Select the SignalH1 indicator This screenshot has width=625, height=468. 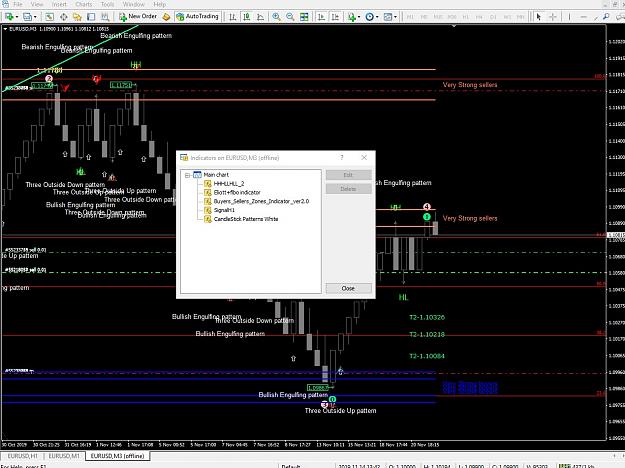[x=224, y=210]
